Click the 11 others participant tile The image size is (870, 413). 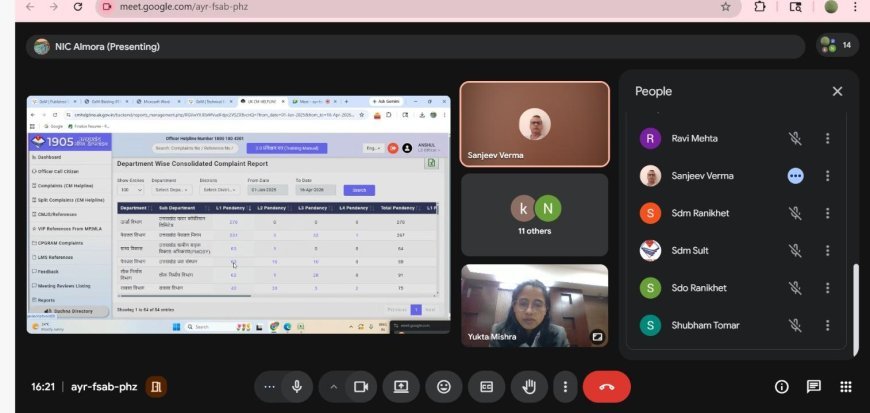tap(534, 214)
